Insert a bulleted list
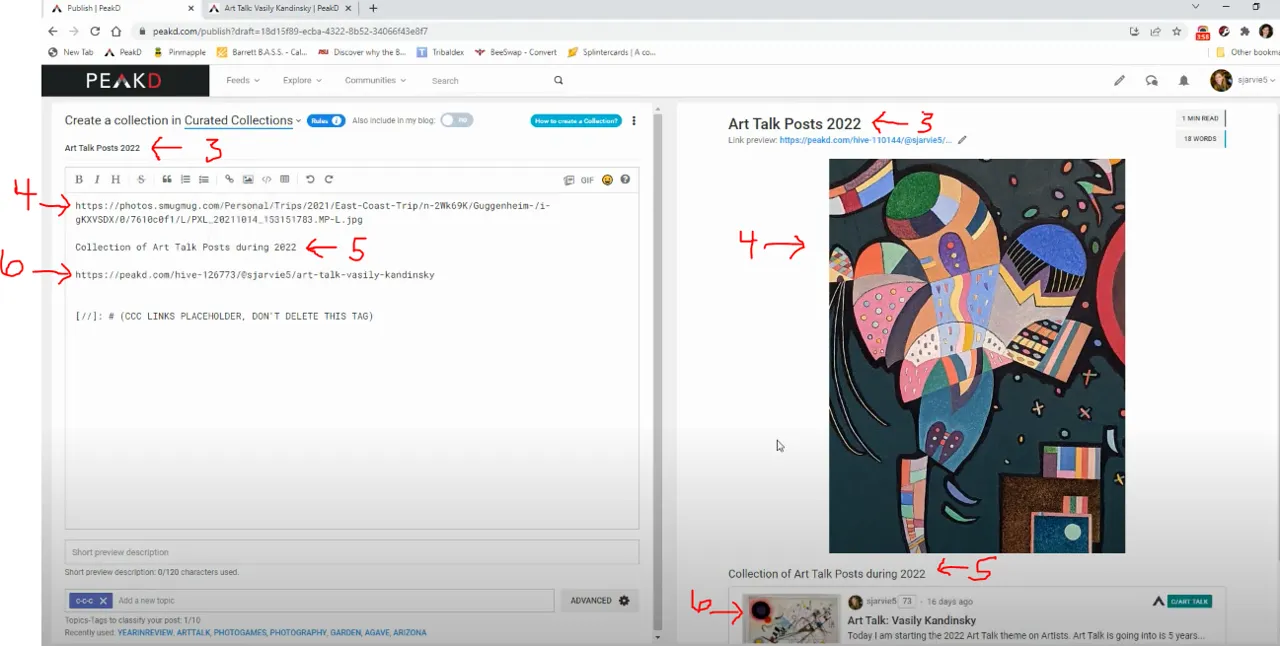This screenshot has width=1280, height=646. coord(204,180)
